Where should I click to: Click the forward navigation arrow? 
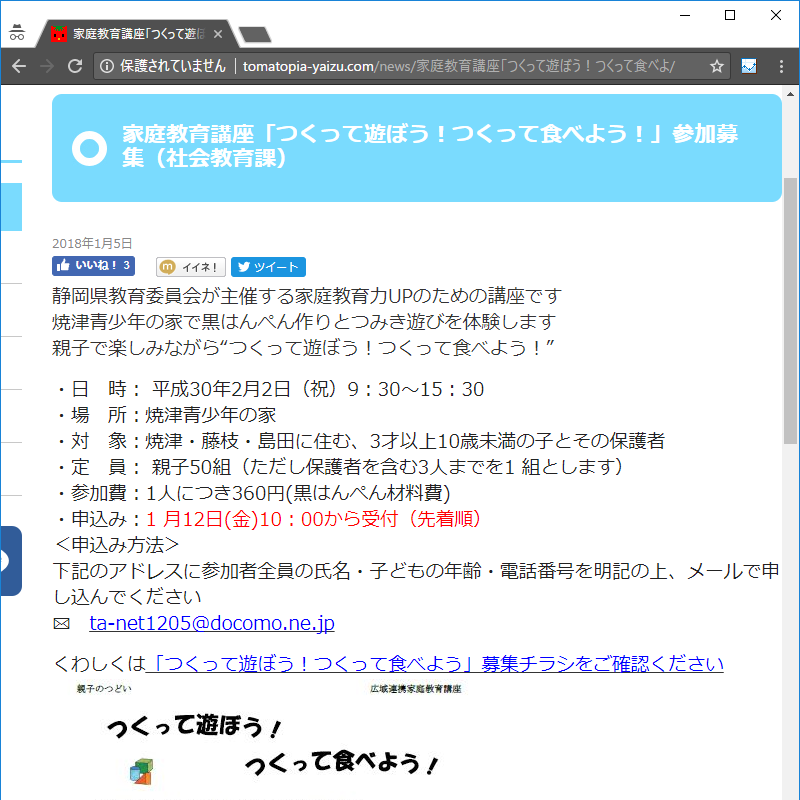tap(47, 66)
